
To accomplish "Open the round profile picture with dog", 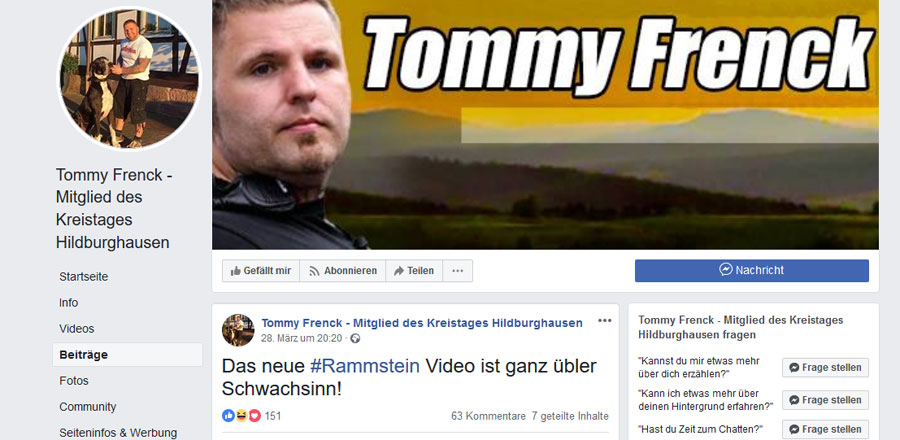I will (x=129, y=78).
